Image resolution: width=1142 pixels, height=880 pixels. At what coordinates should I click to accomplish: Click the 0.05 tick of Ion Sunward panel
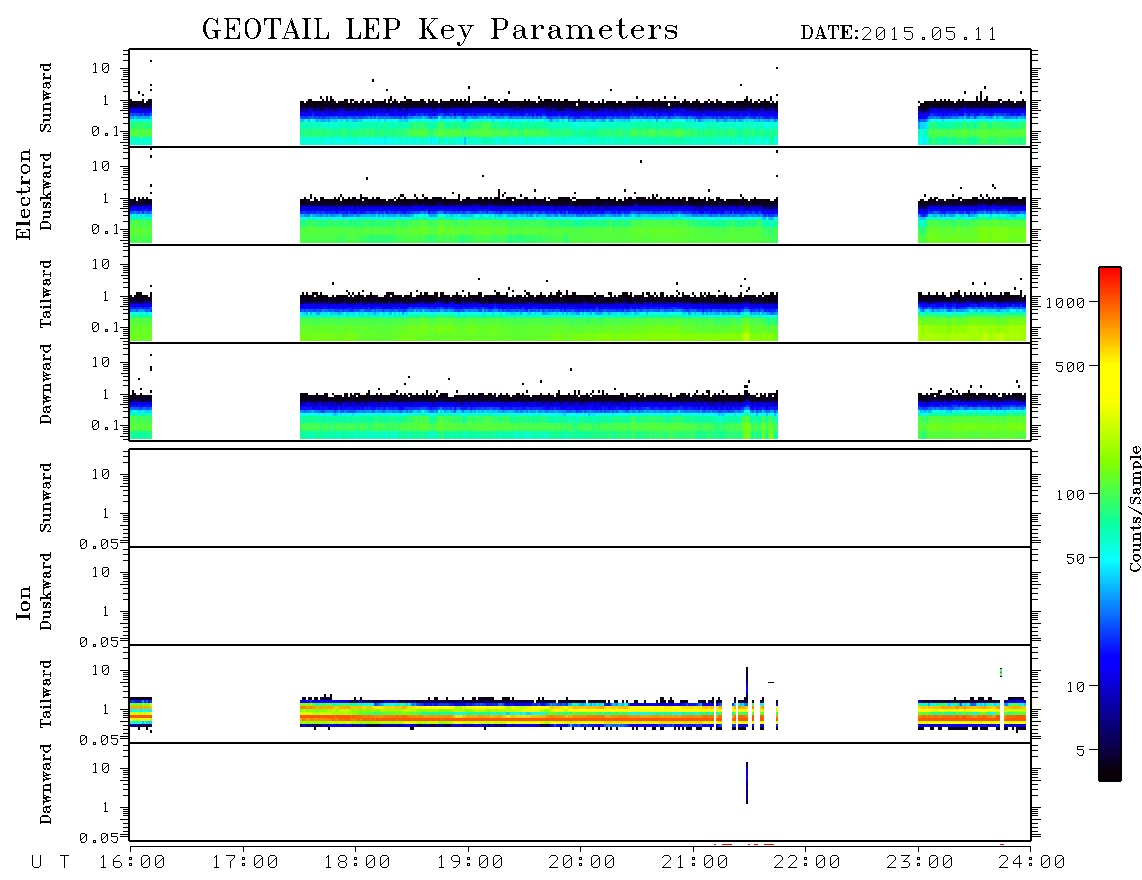(98, 544)
